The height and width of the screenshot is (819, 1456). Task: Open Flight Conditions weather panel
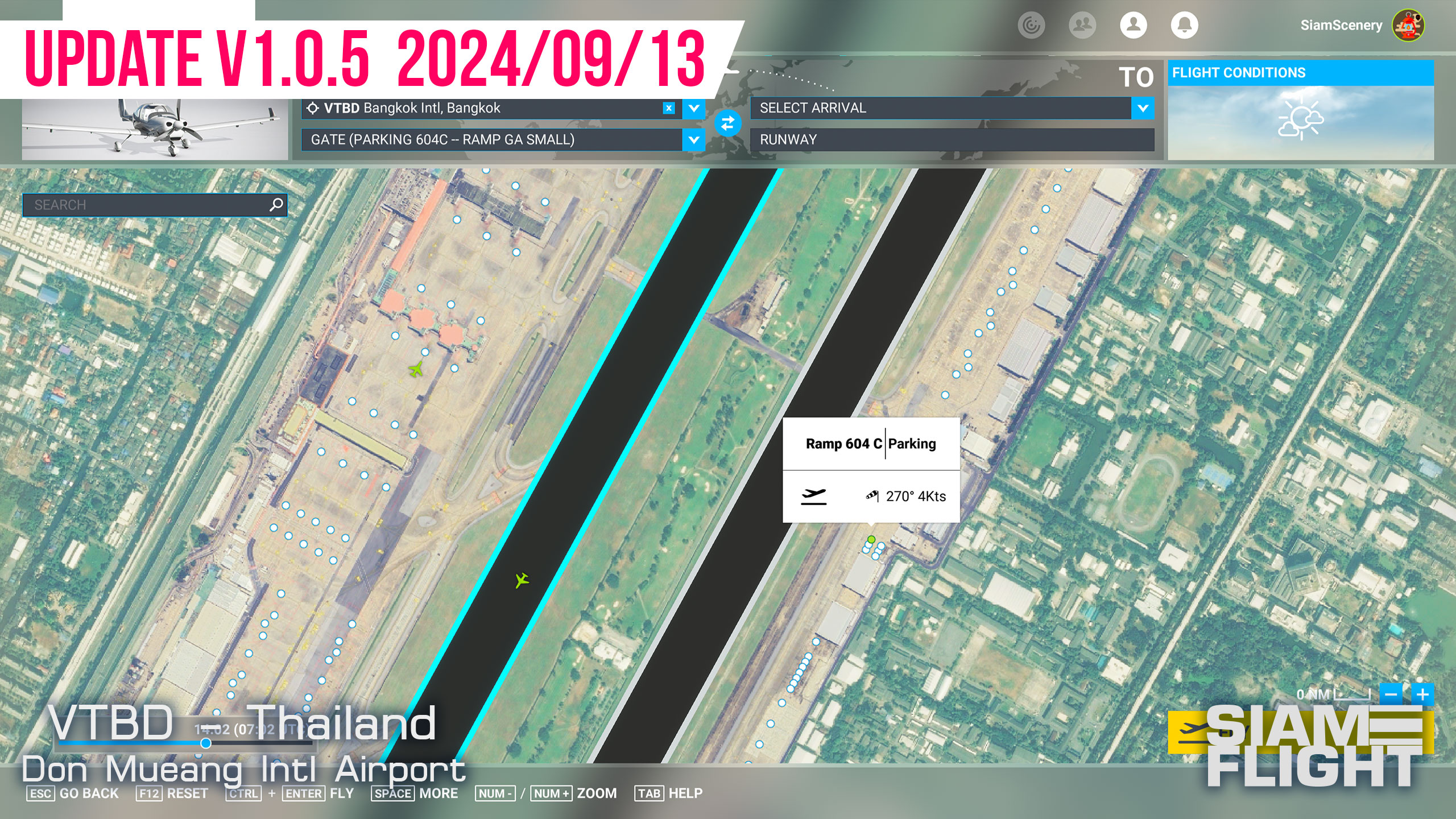click(1301, 110)
